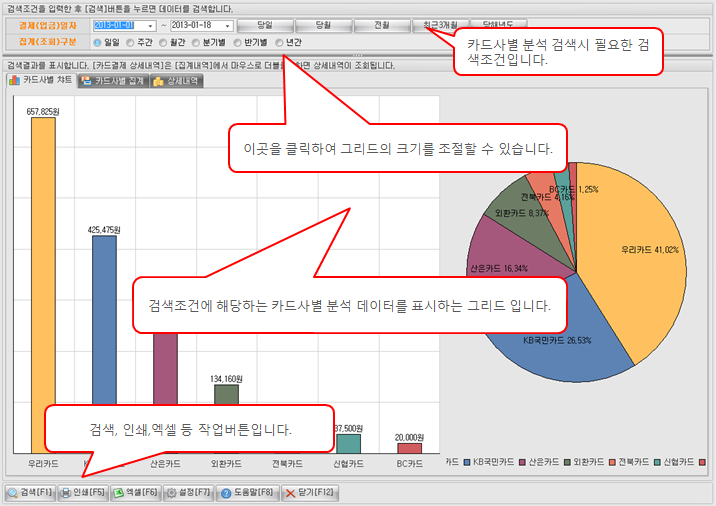Viewport: 716px width, 506px height.
Task: Click the BC카드 20,000원 red bar
Action: 410,448
